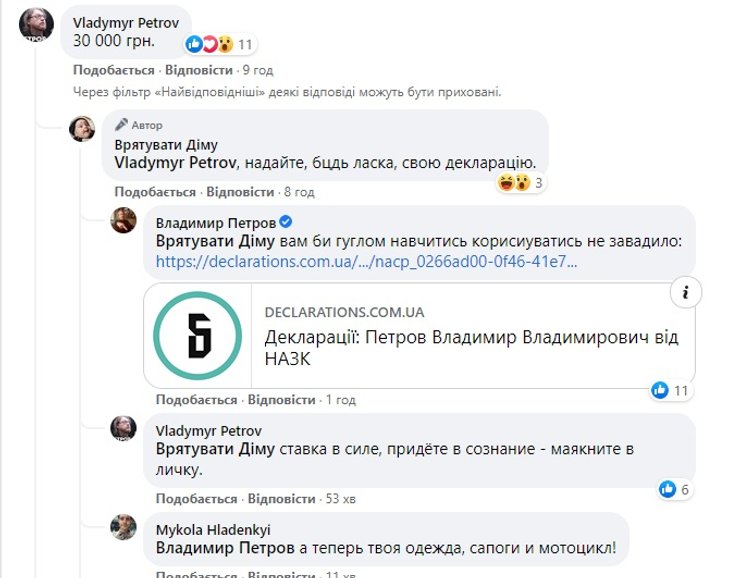
Task: Click like reaction icon showing 6
Action: (x=674, y=489)
